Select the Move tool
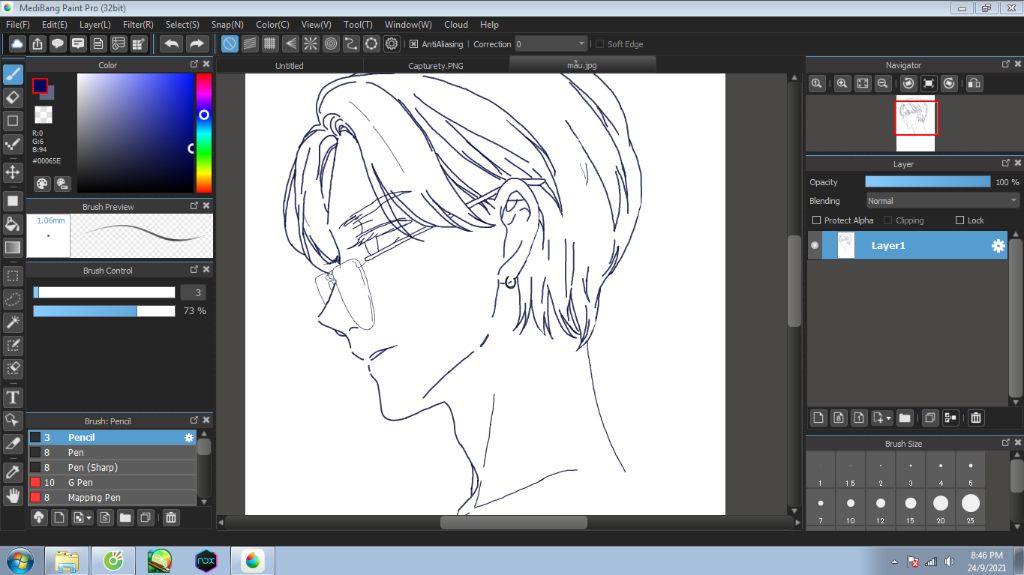The width and height of the screenshot is (1024, 575). point(12,172)
